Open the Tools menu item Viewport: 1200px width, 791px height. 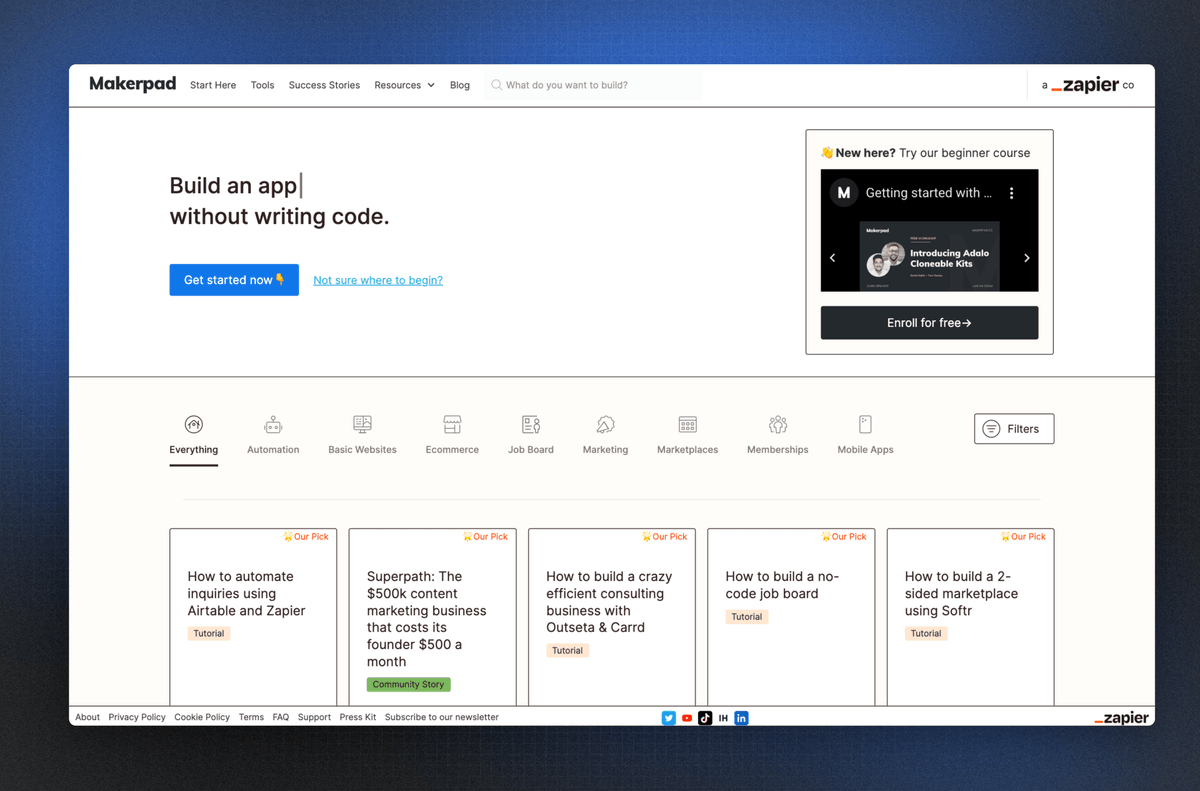[262, 85]
